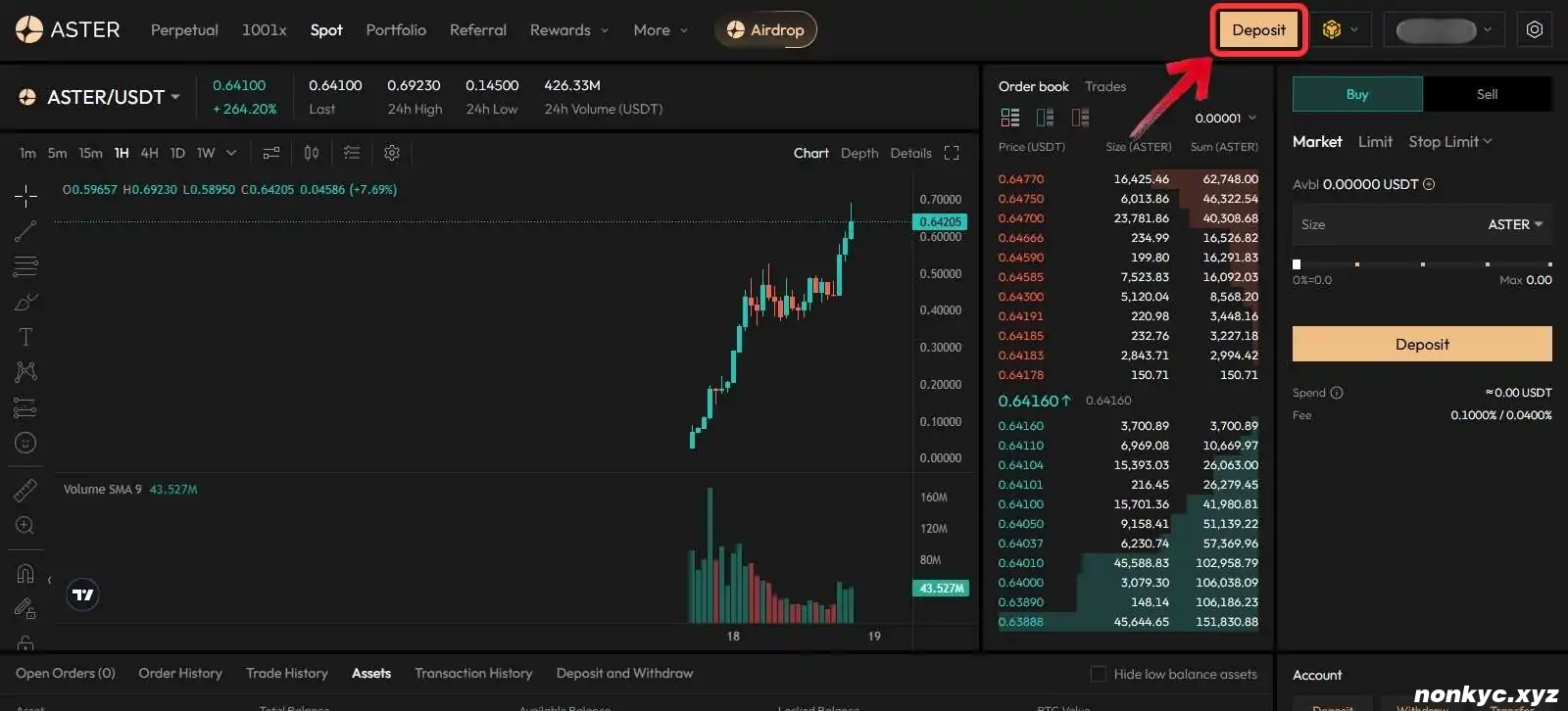The image size is (1568, 711).
Task: Check Hide low balance assets
Action: coord(1099,674)
